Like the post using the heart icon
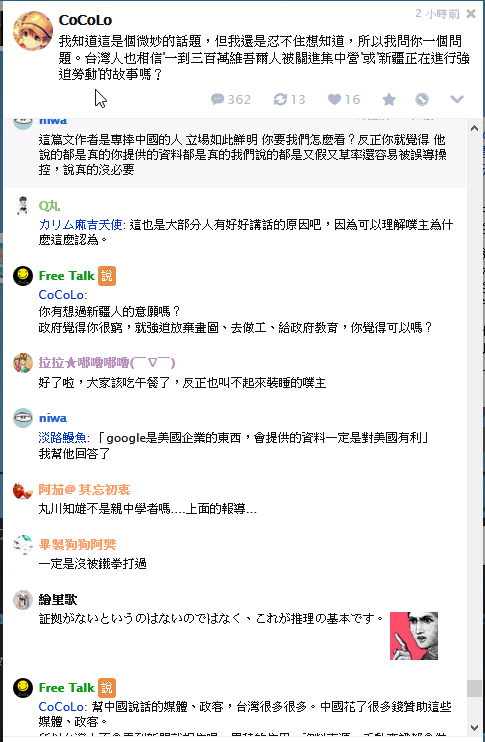This screenshot has width=485, height=742. tap(344, 99)
